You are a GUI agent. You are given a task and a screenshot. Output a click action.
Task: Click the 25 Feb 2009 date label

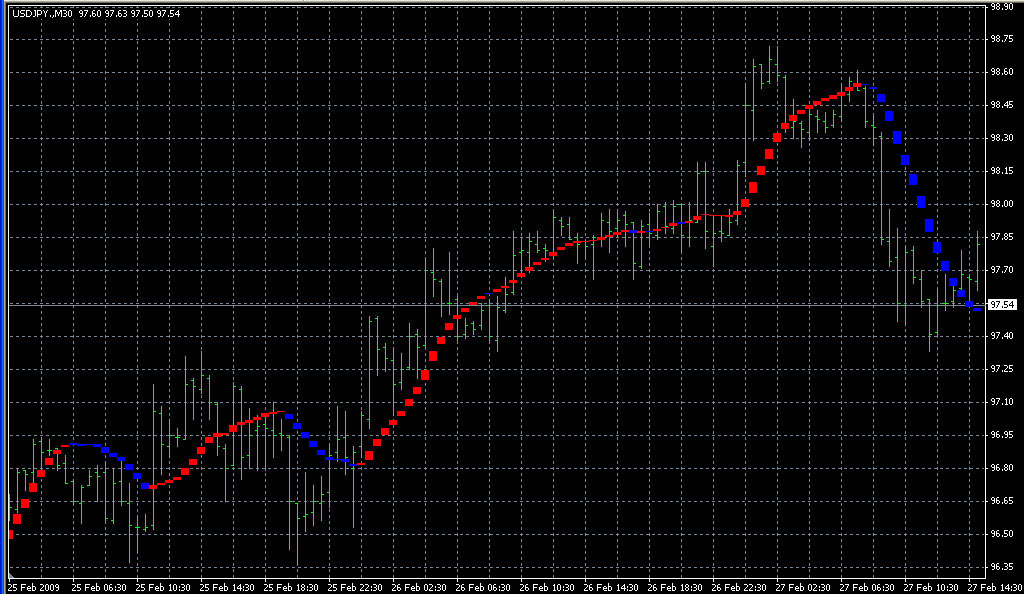tap(33, 587)
